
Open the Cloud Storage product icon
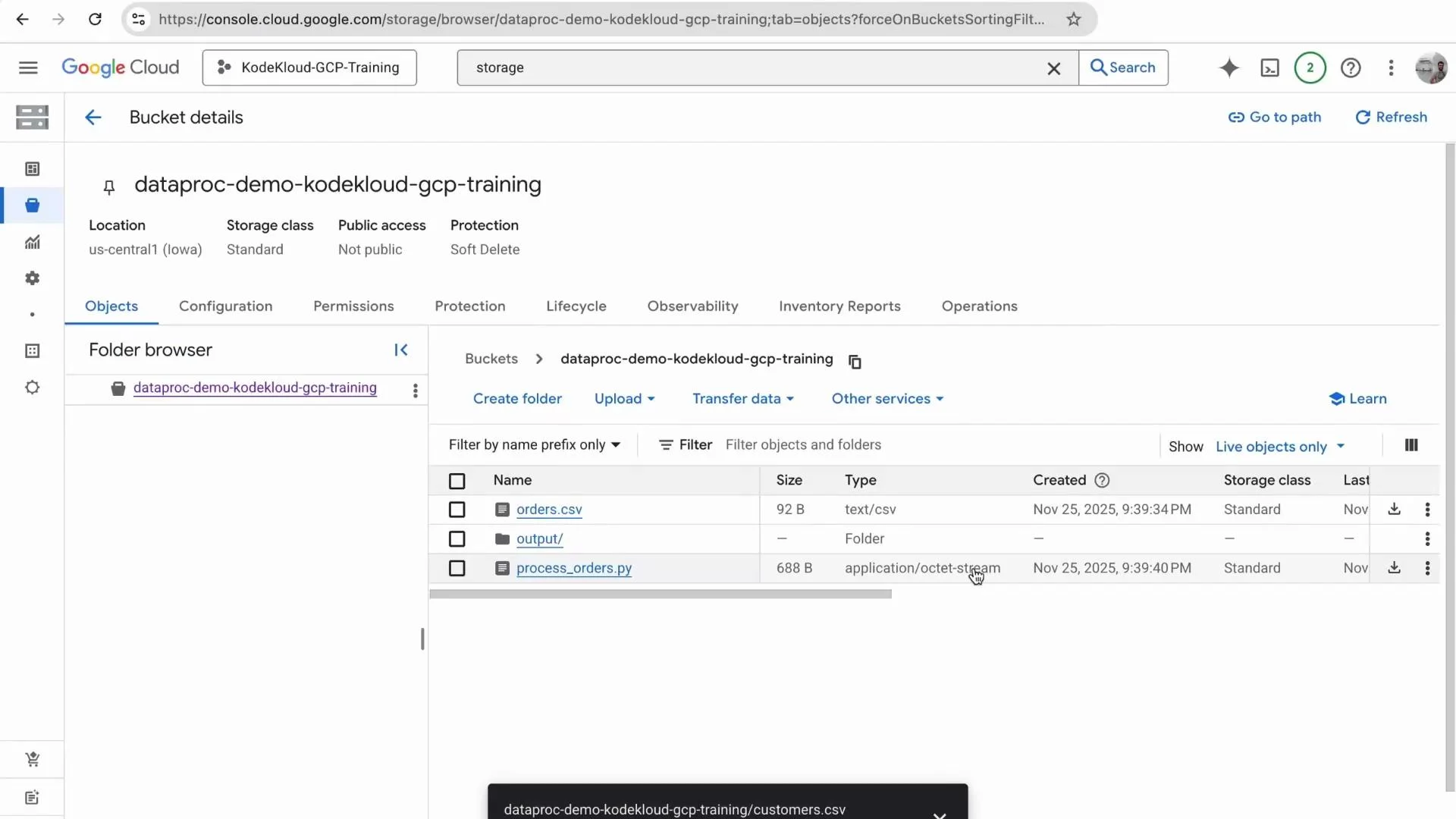(32, 117)
